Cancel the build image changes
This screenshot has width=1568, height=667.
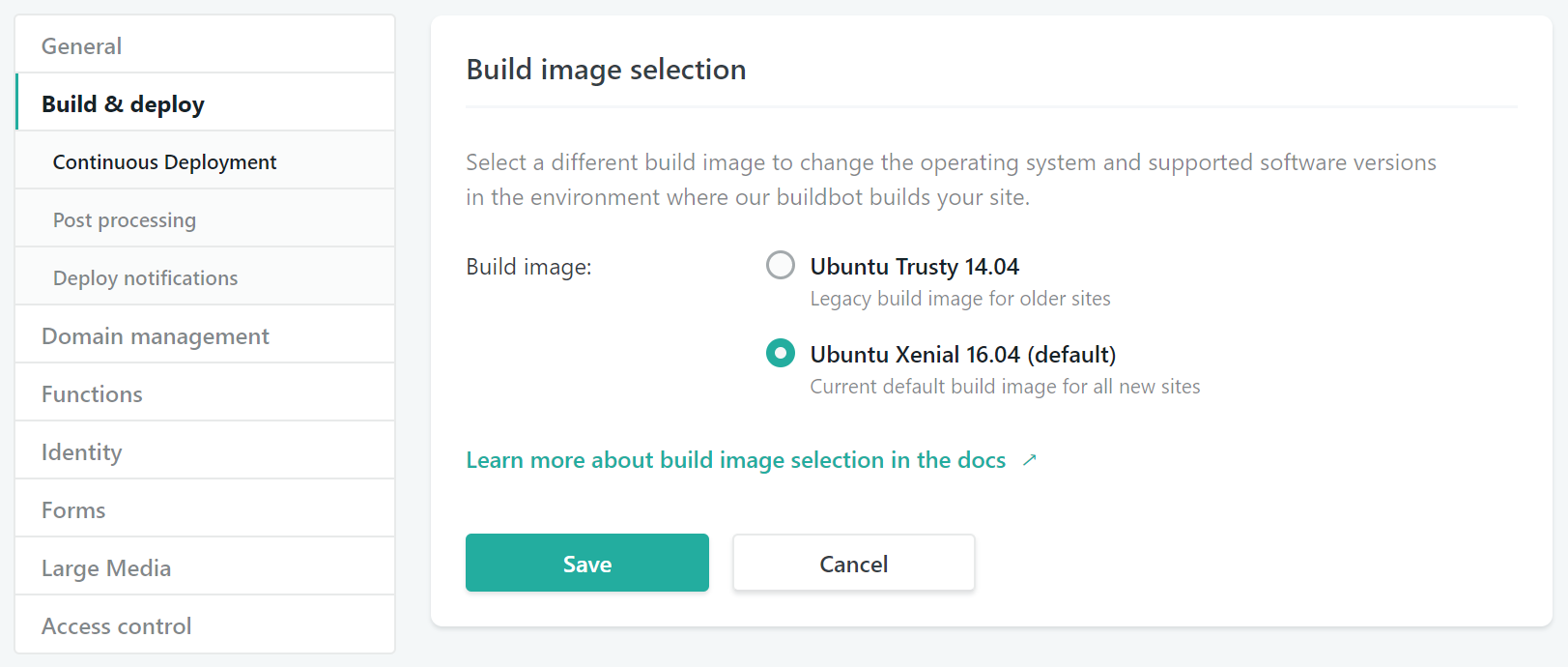click(853, 564)
